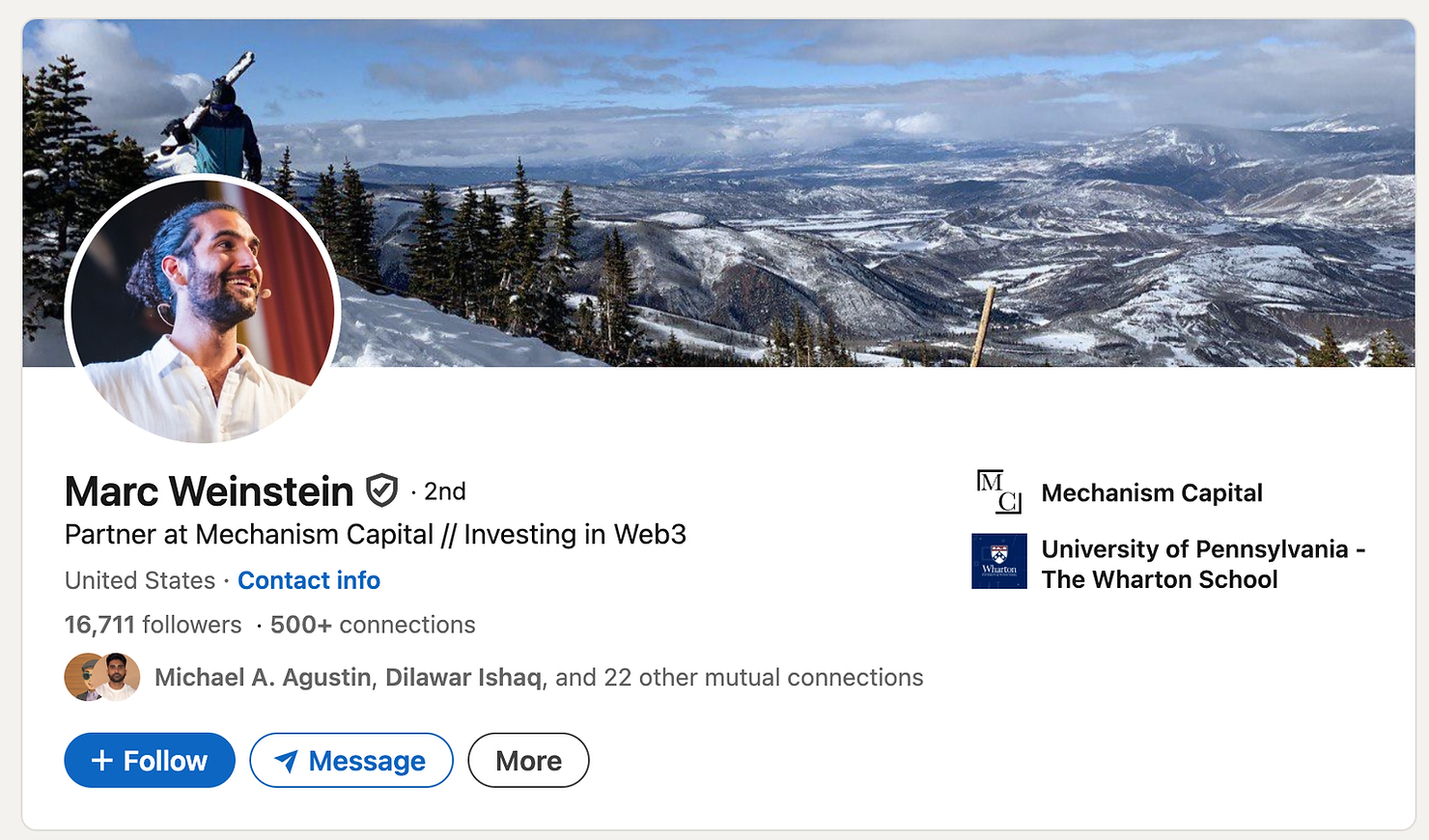Open the Mechanism Capital logo icon
This screenshot has height=840, width=1429.
[x=998, y=491]
